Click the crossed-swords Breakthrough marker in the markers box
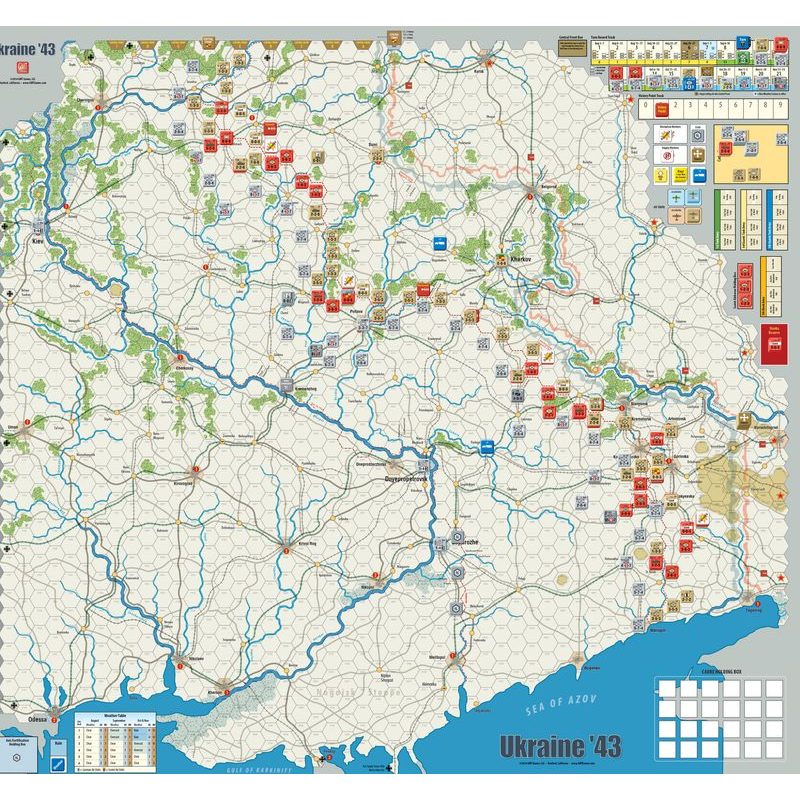Image resolution: width=800 pixels, height=800 pixels. [666, 134]
